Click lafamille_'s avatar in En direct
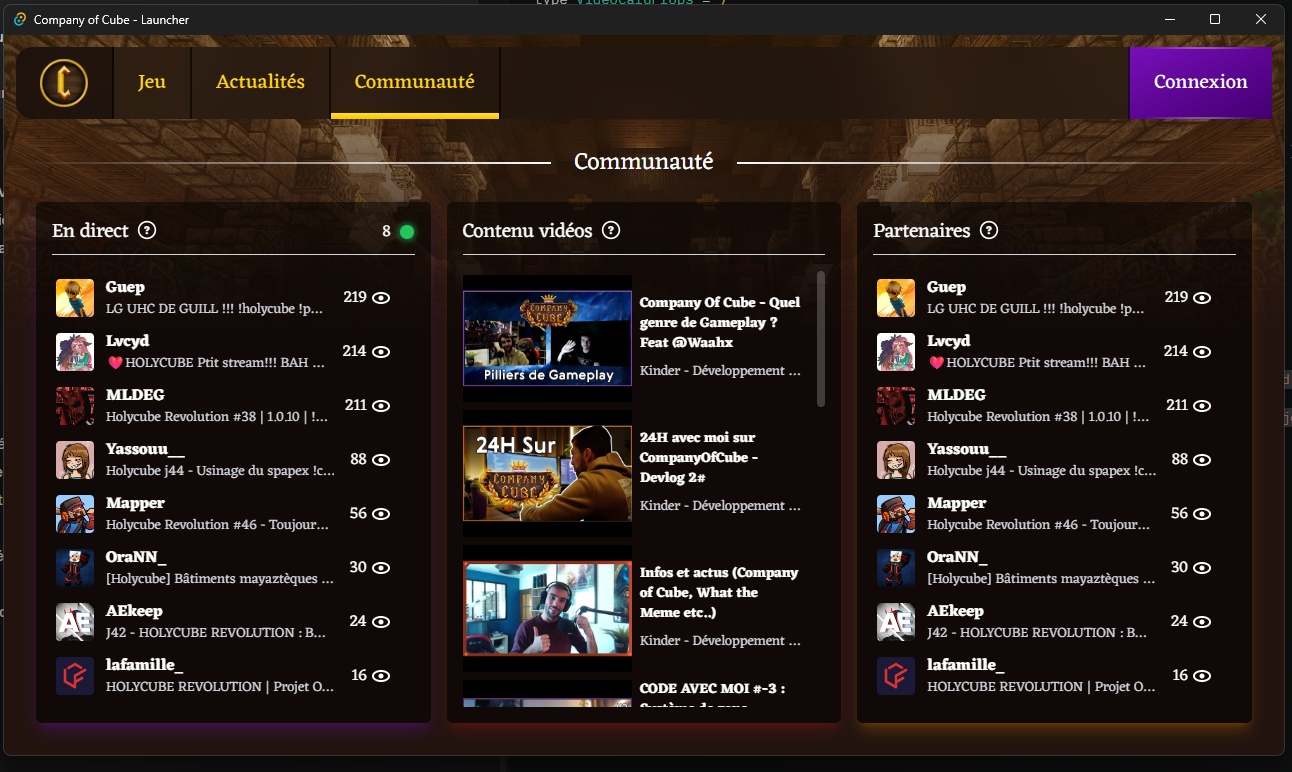This screenshot has height=772, width=1292. point(75,676)
